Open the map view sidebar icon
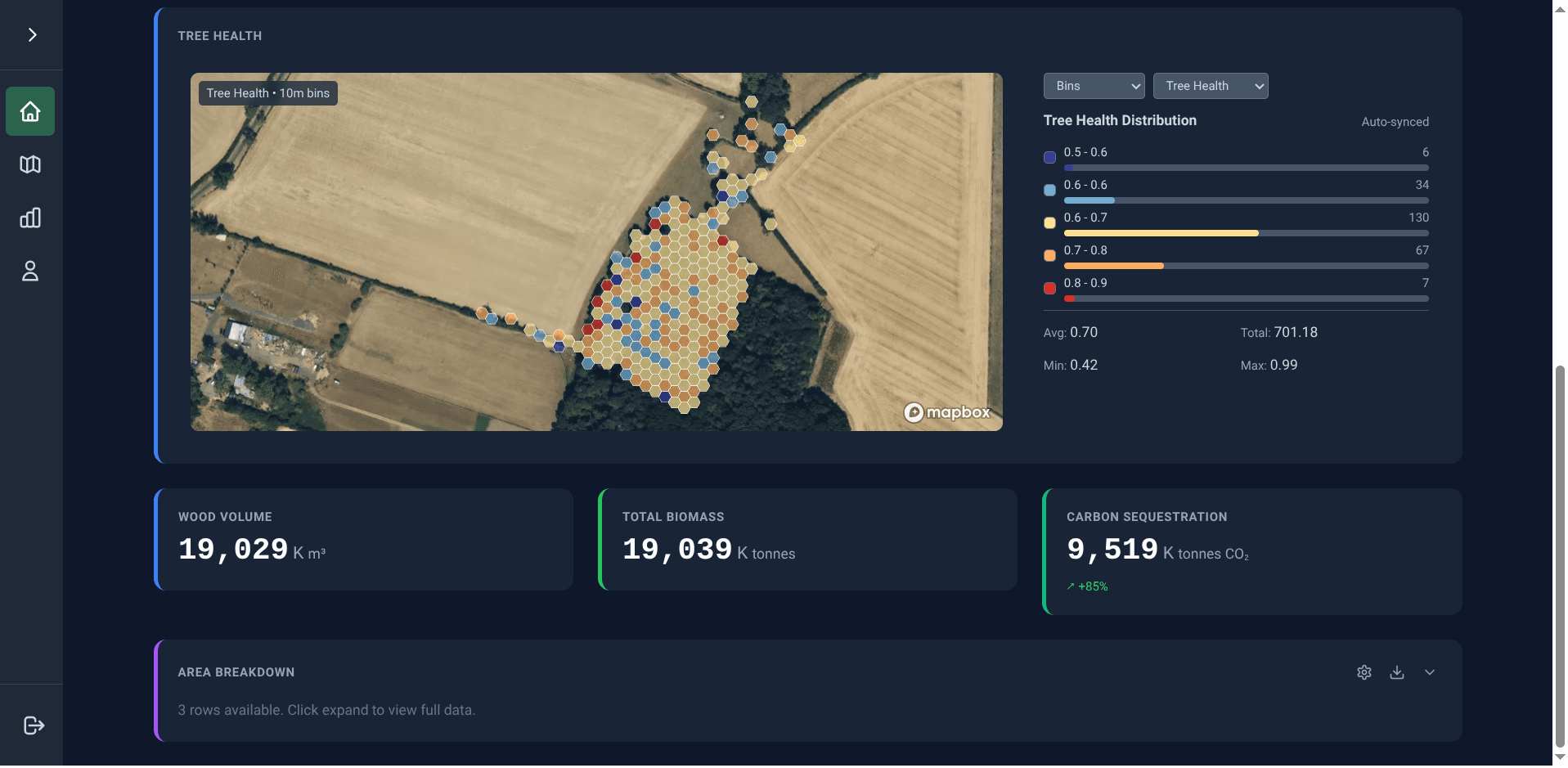The height and width of the screenshot is (768, 1568). (30, 164)
